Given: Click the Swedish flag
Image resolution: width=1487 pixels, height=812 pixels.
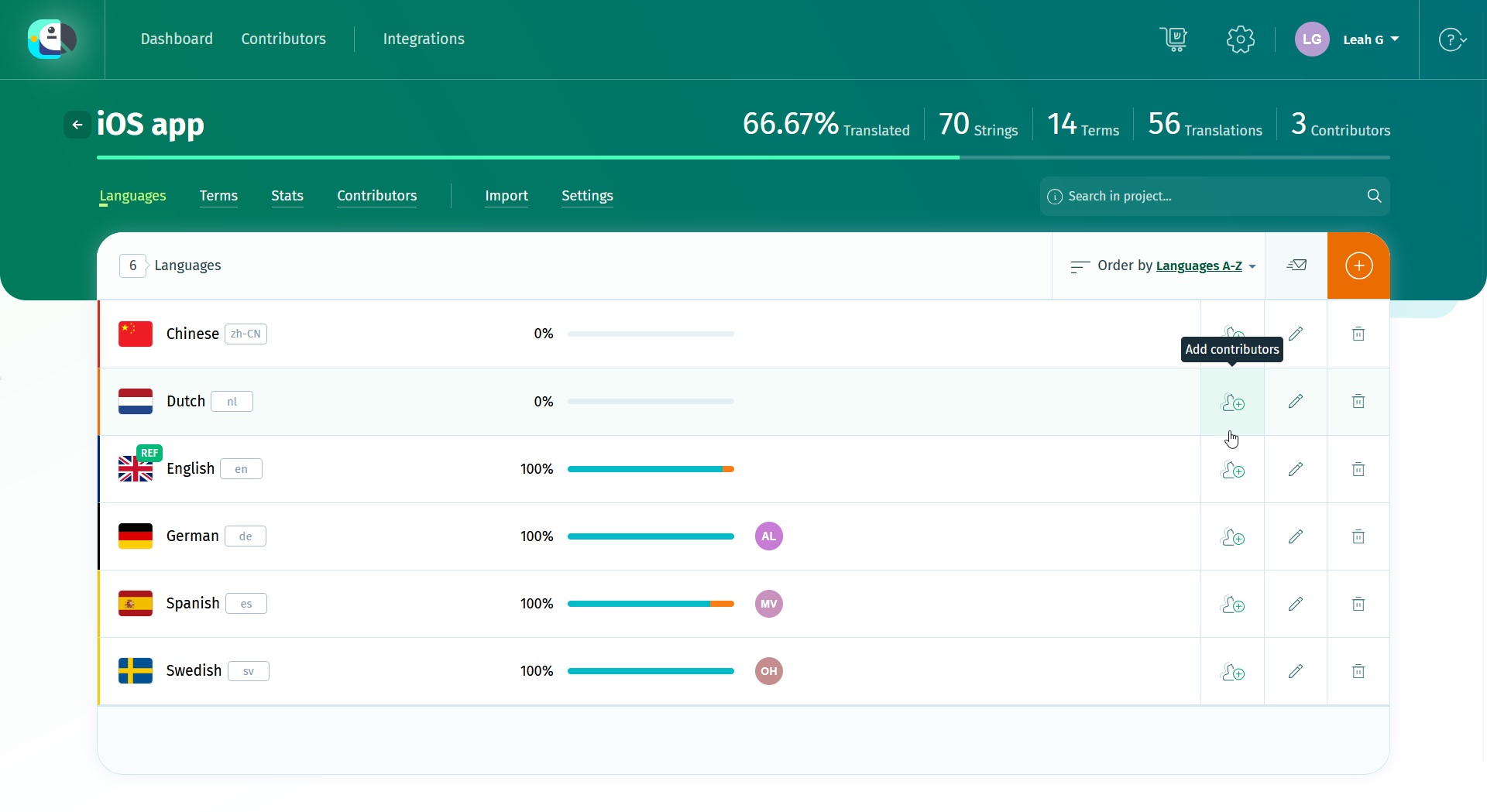Looking at the screenshot, I should [136, 670].
